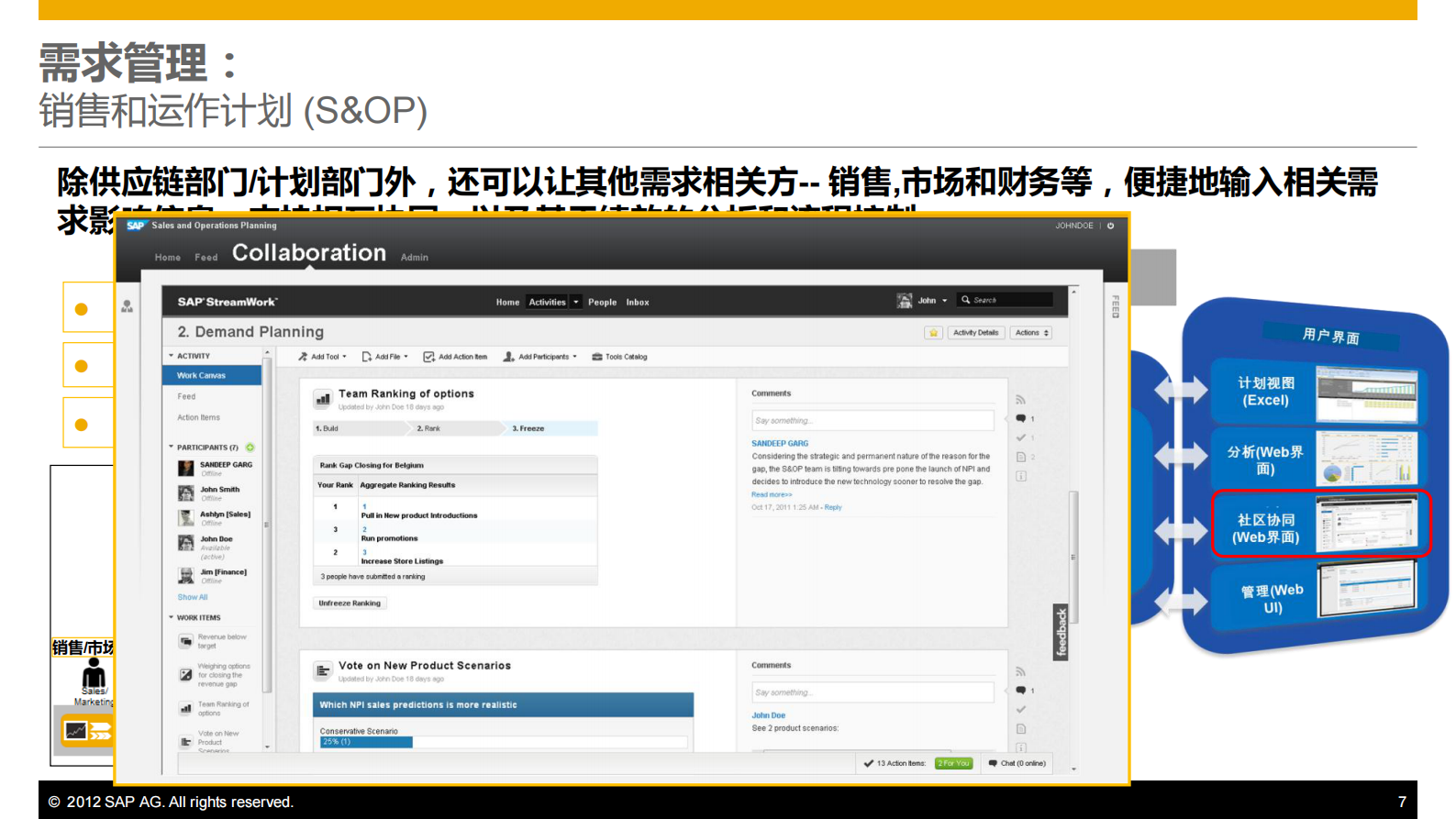Viewport: 1456px width, 819px height.
Task: Collapse the PARTICIPANTS section
Action: (x=171, y=448)
